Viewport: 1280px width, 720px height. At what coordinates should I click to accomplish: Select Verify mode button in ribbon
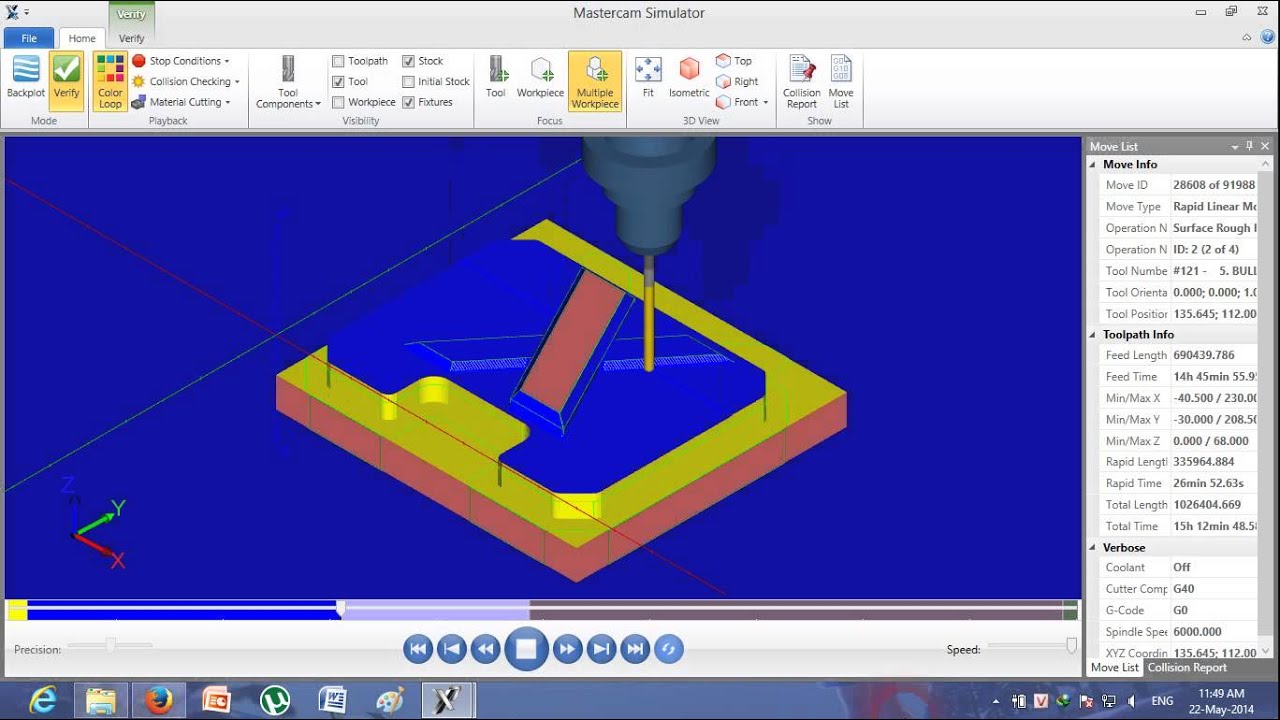(x=67, y=79)
